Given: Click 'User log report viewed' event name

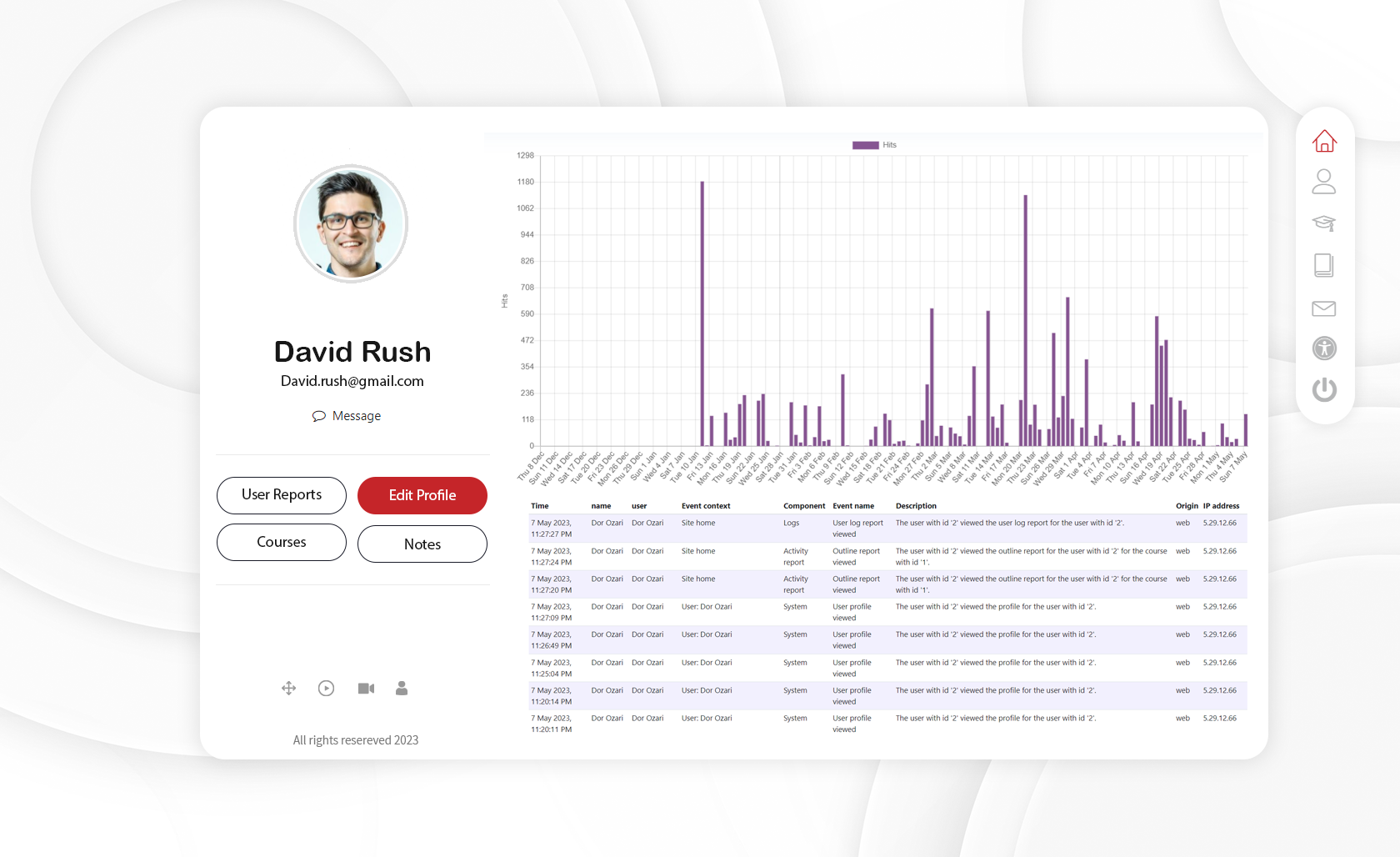Looking at the screenshot, I should click(857, 529).
